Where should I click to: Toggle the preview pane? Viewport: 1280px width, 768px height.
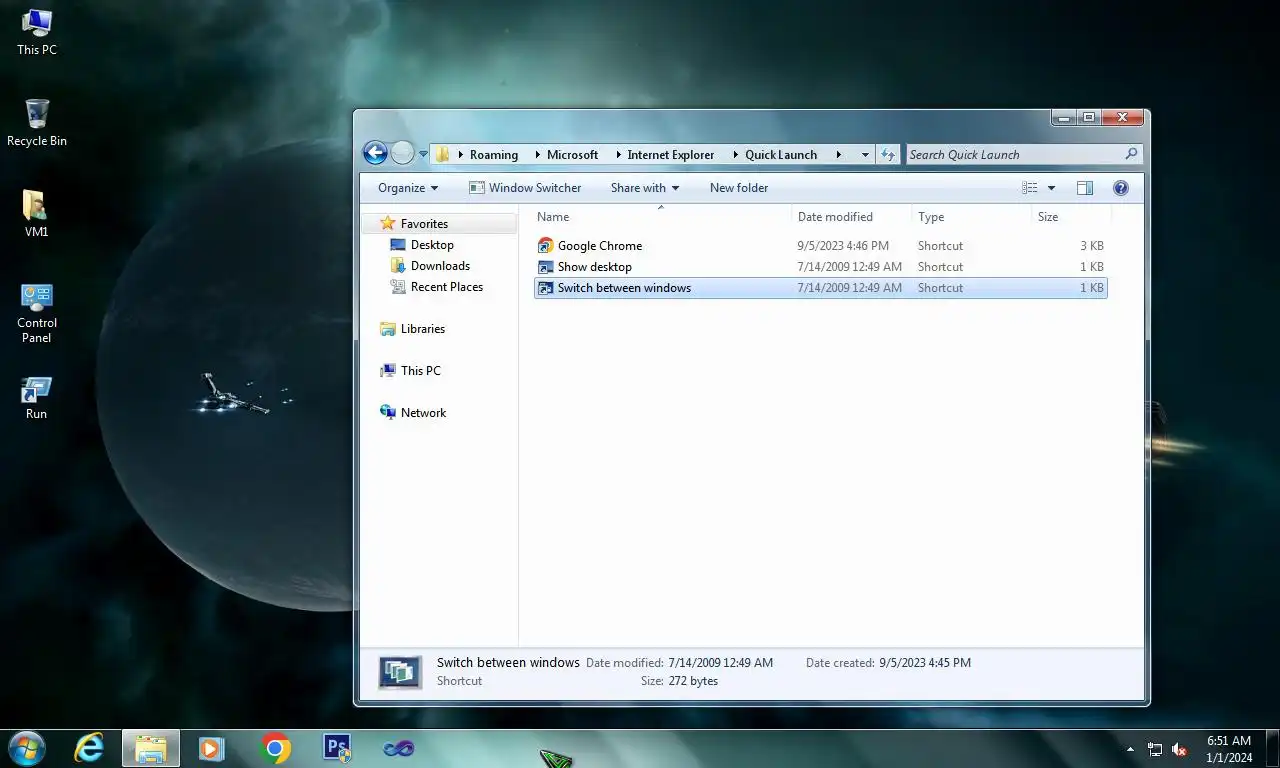1085,188
